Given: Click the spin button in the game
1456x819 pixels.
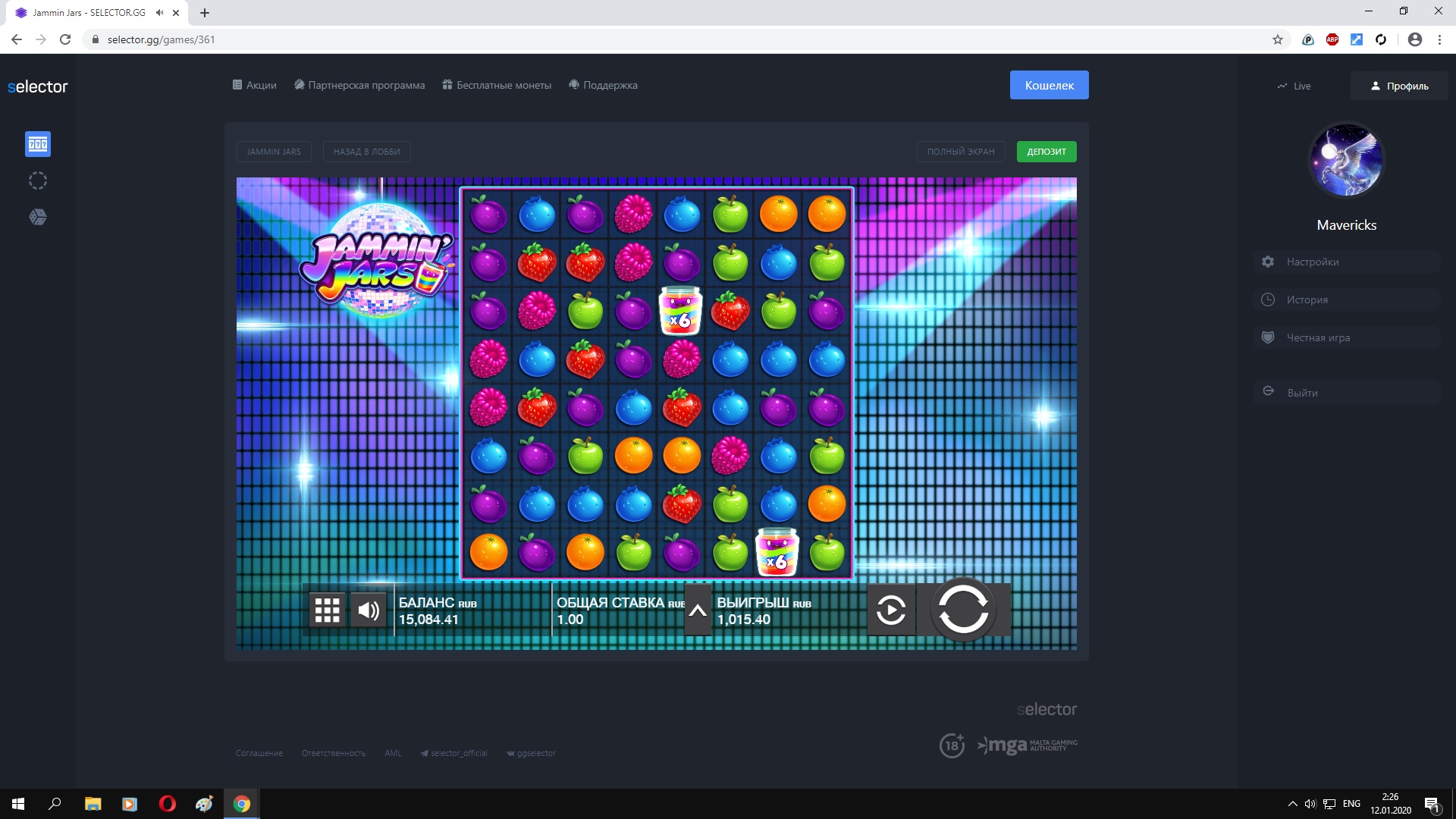Looking at the screenshot, I should 963,609.
